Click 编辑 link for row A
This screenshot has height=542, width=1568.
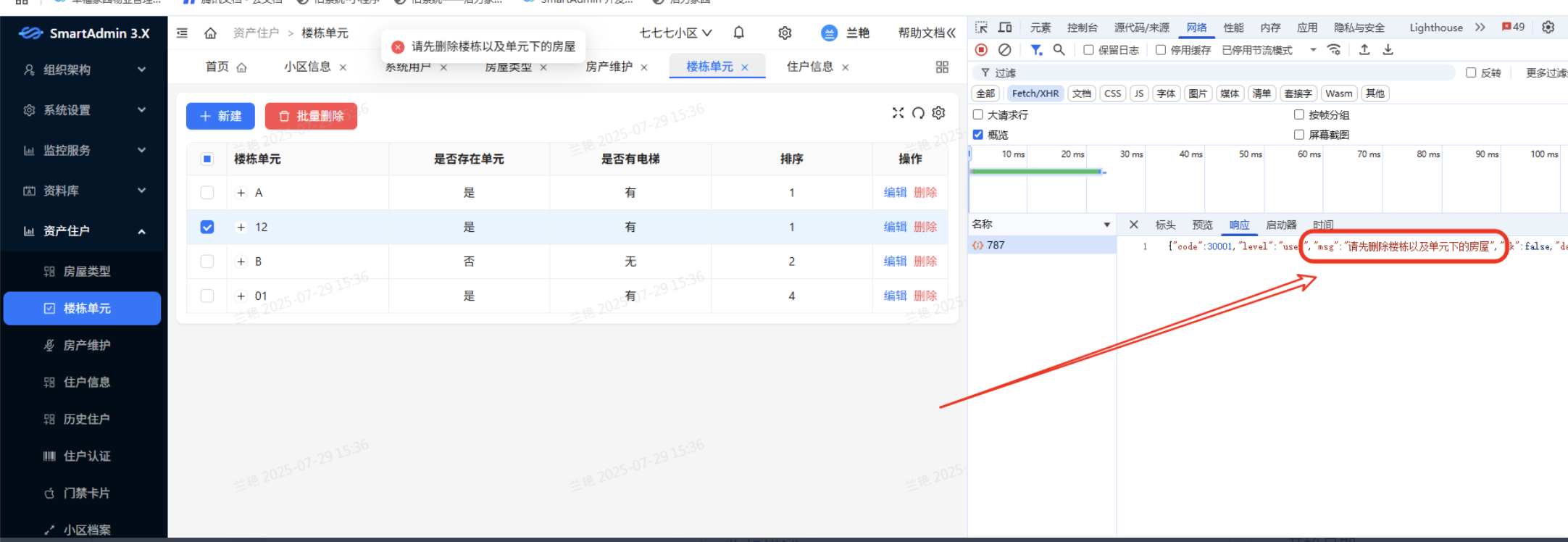[x=895, y=193]
